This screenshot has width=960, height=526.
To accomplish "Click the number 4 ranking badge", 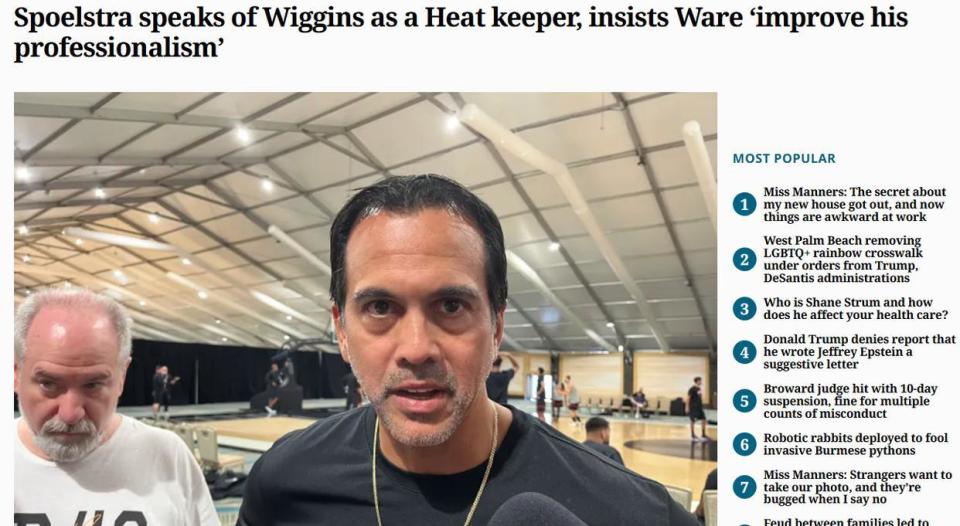I will (x=744, y=352).
